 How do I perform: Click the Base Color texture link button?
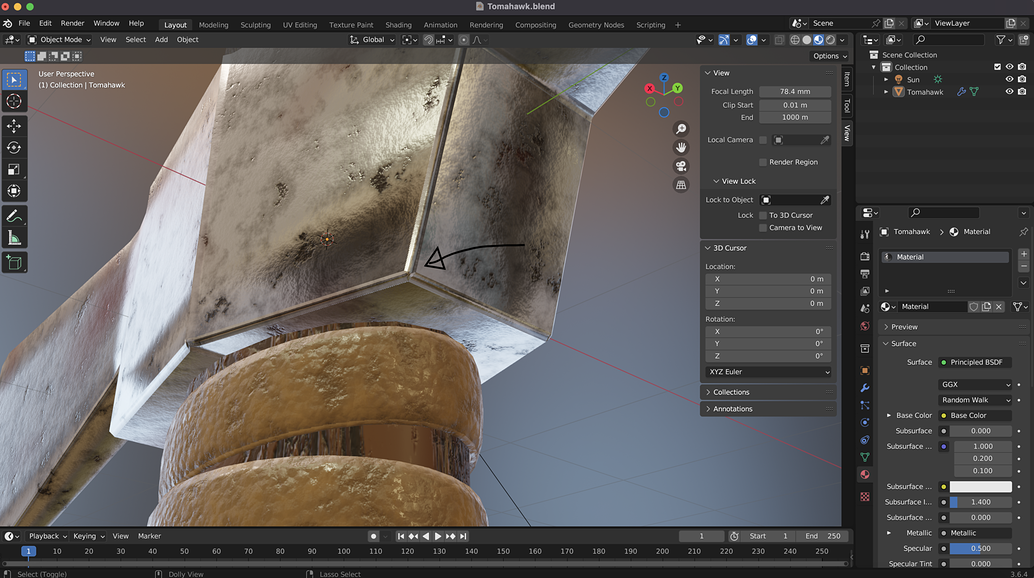click(x=975, y=416)
